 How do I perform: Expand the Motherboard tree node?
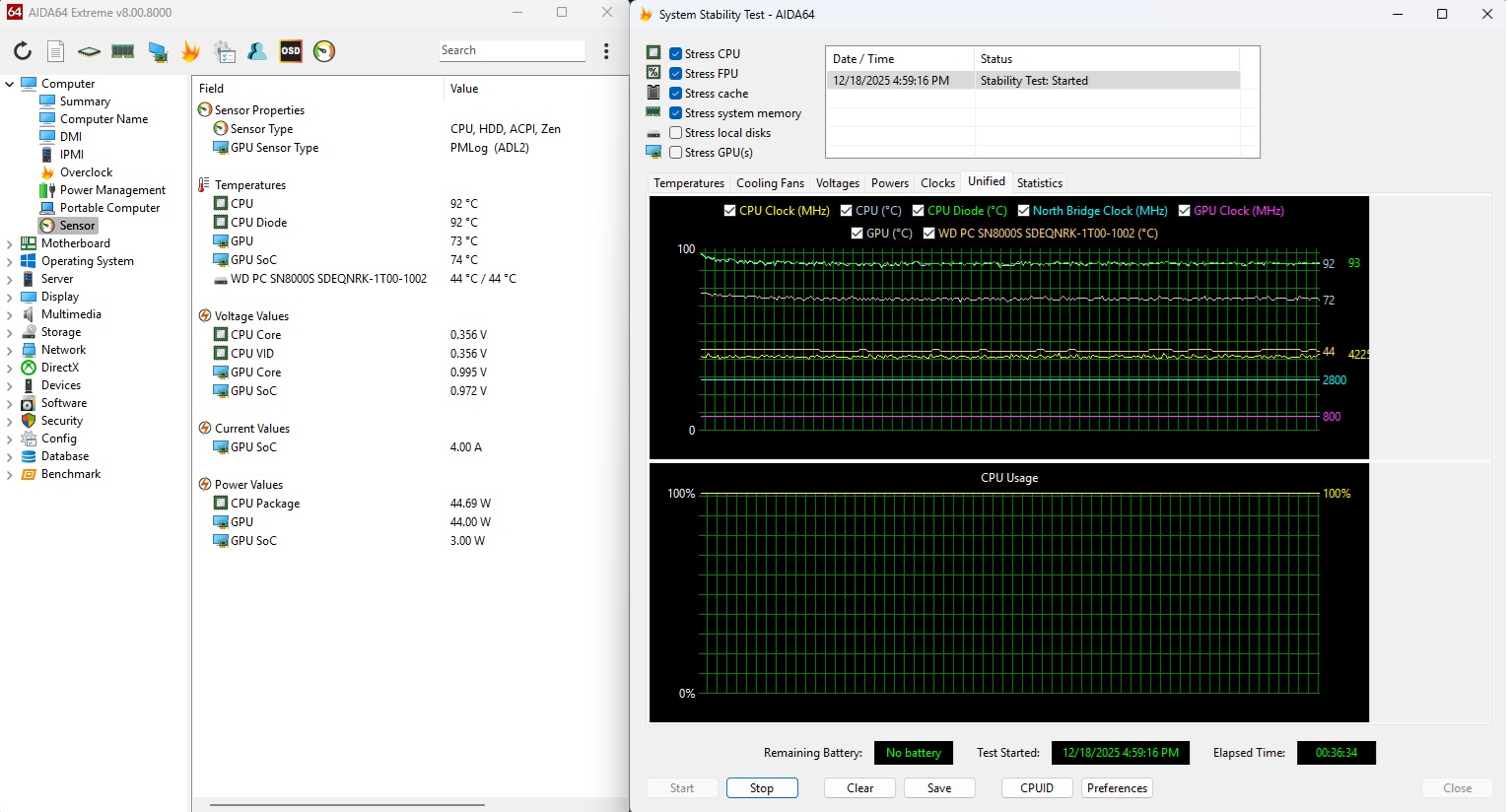[x=10, y=244]
